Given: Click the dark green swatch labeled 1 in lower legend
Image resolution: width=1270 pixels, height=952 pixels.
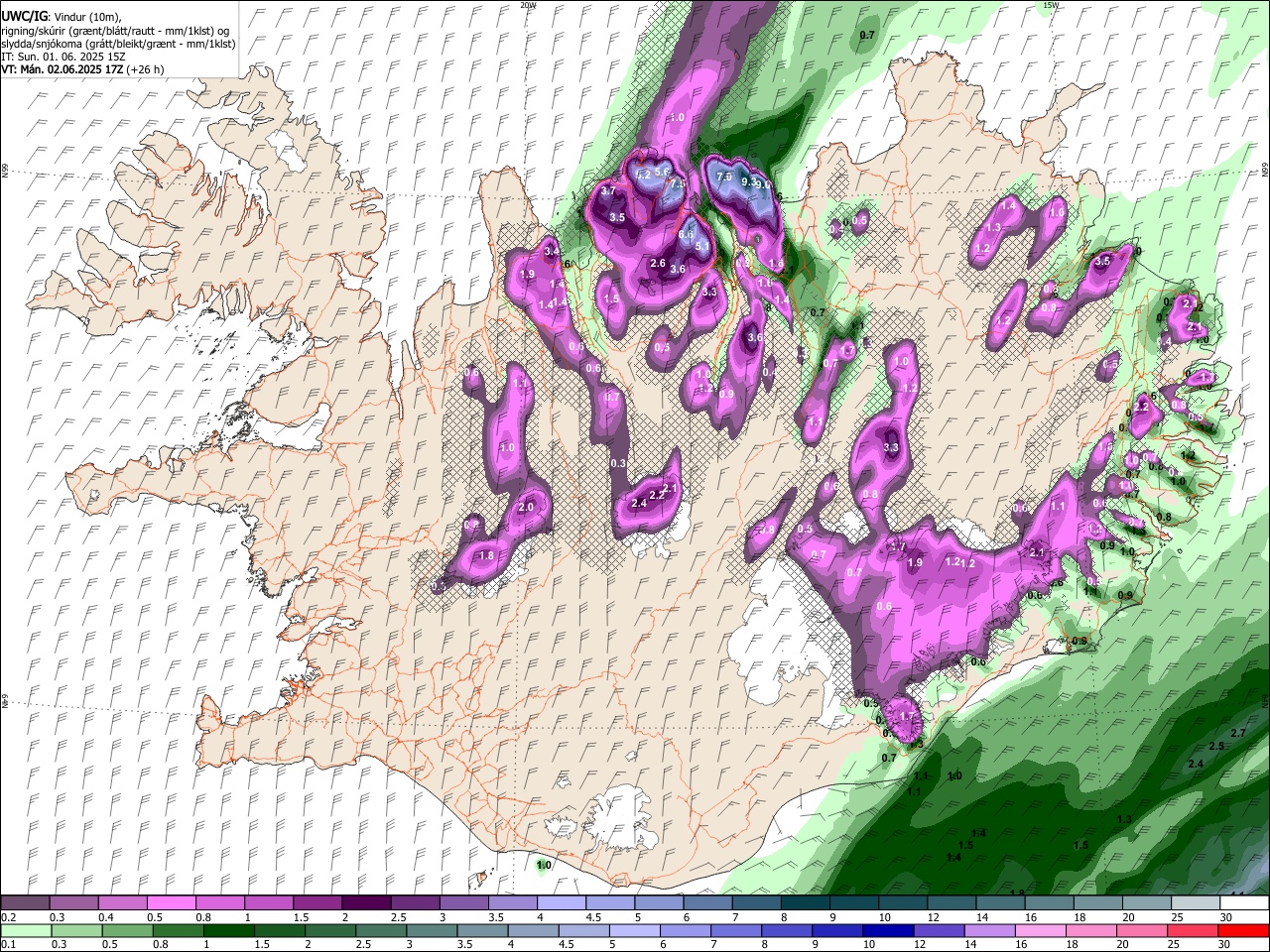Looking at the screenshot, I should pyautogui.click(x=229, y=930).
